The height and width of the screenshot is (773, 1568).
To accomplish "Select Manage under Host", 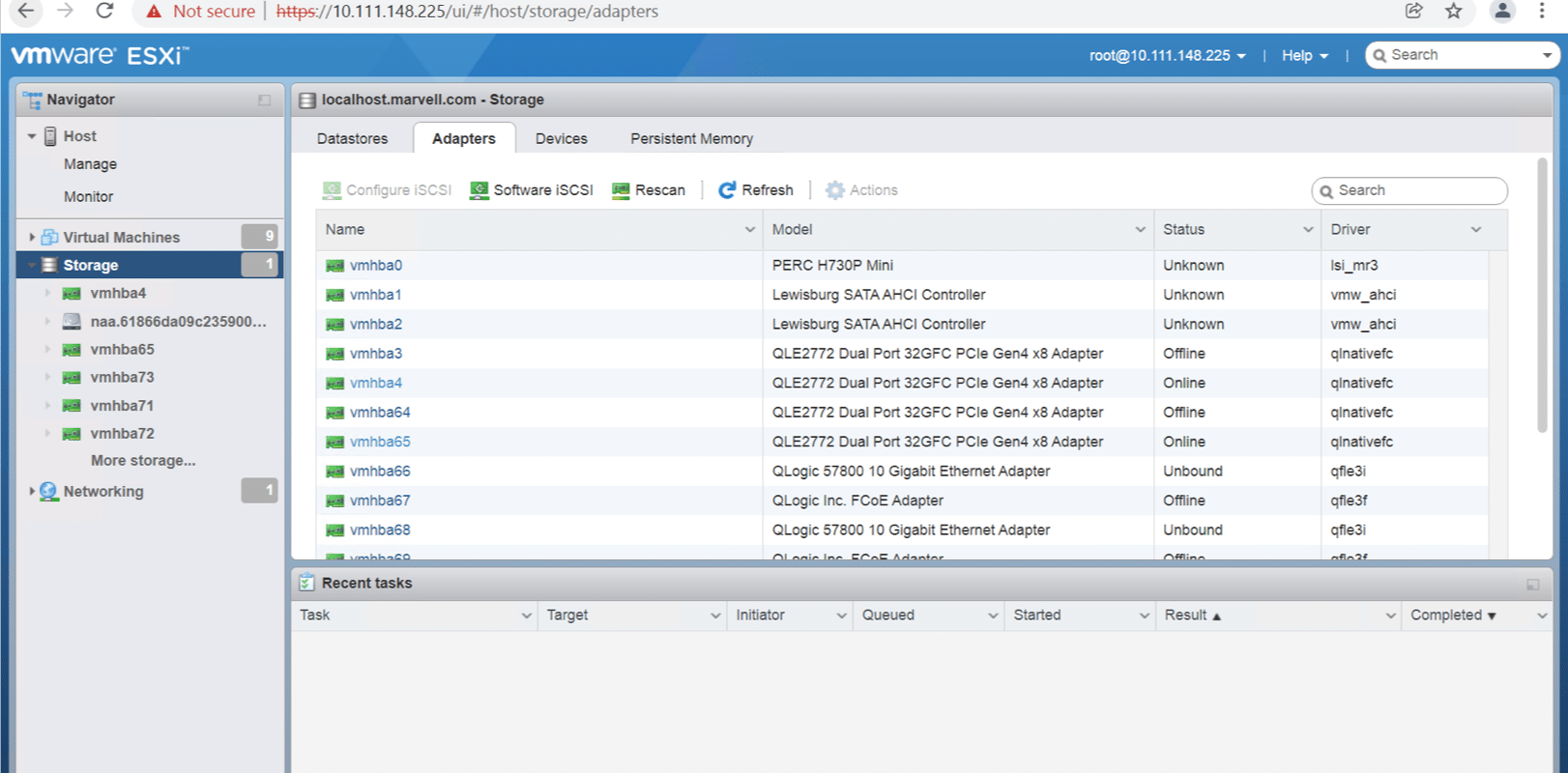I will pyautogui.click(x=90, y=164).
